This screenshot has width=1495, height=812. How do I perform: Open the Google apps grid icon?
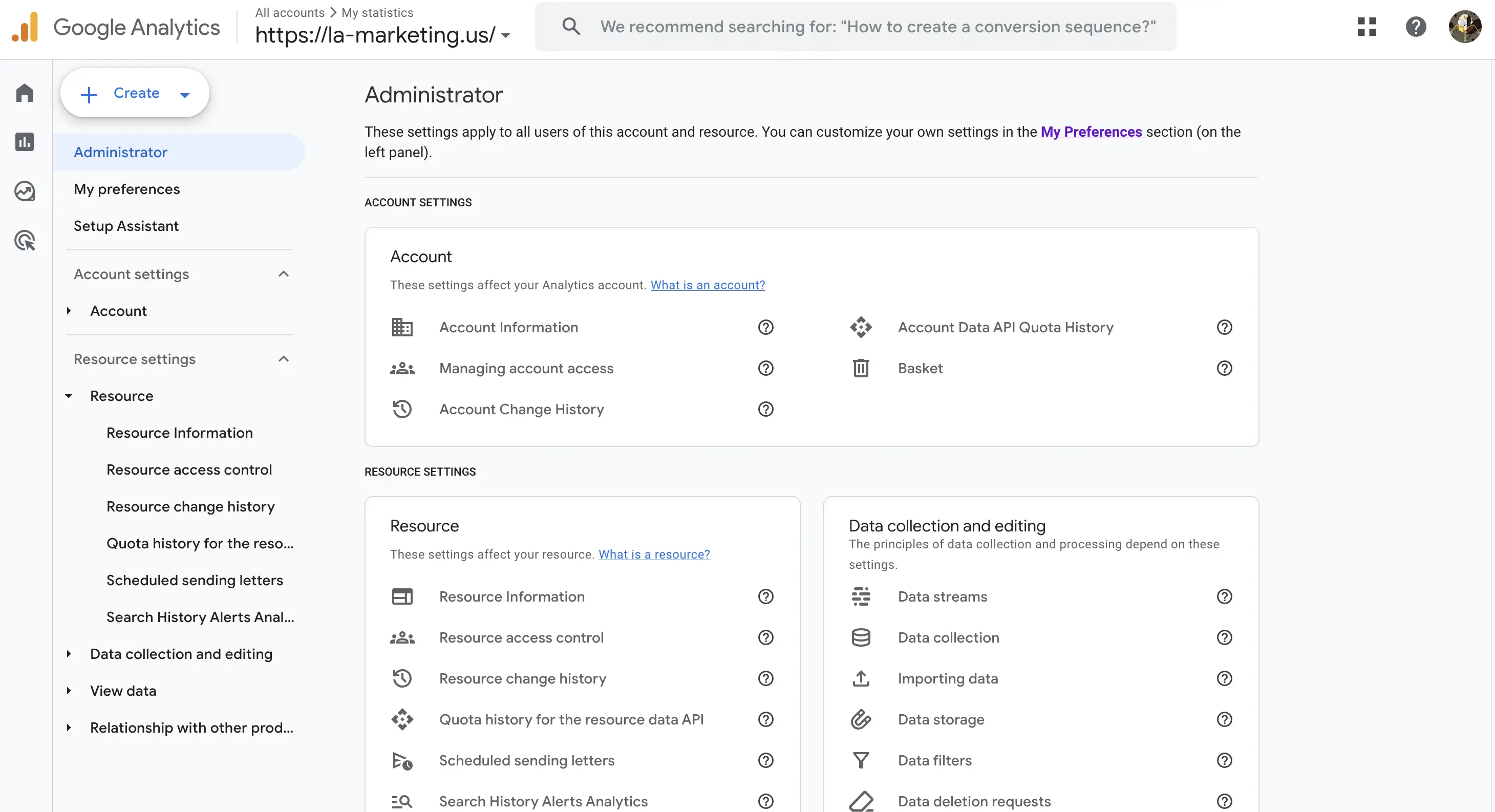click(x=1368, y=26)
